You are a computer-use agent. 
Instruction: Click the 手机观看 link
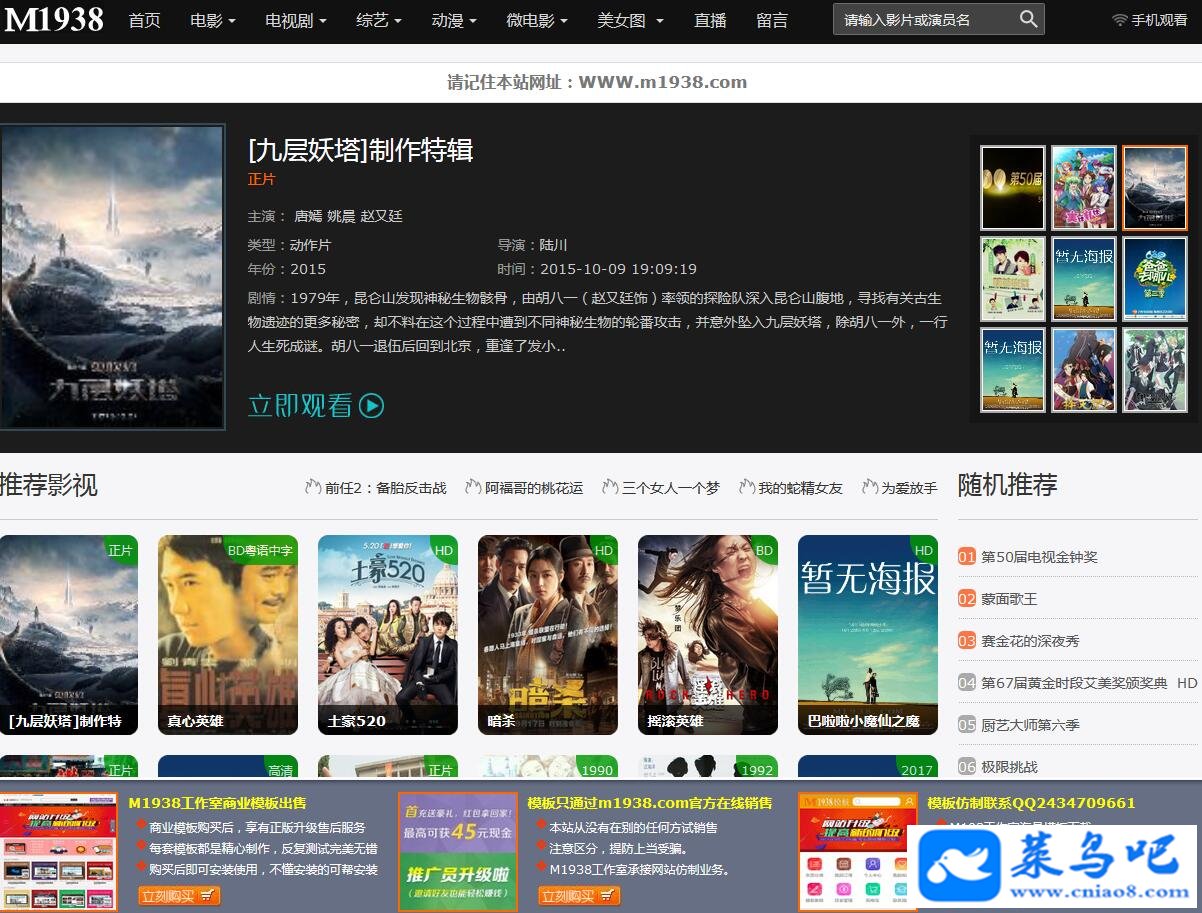point(1159,20)
